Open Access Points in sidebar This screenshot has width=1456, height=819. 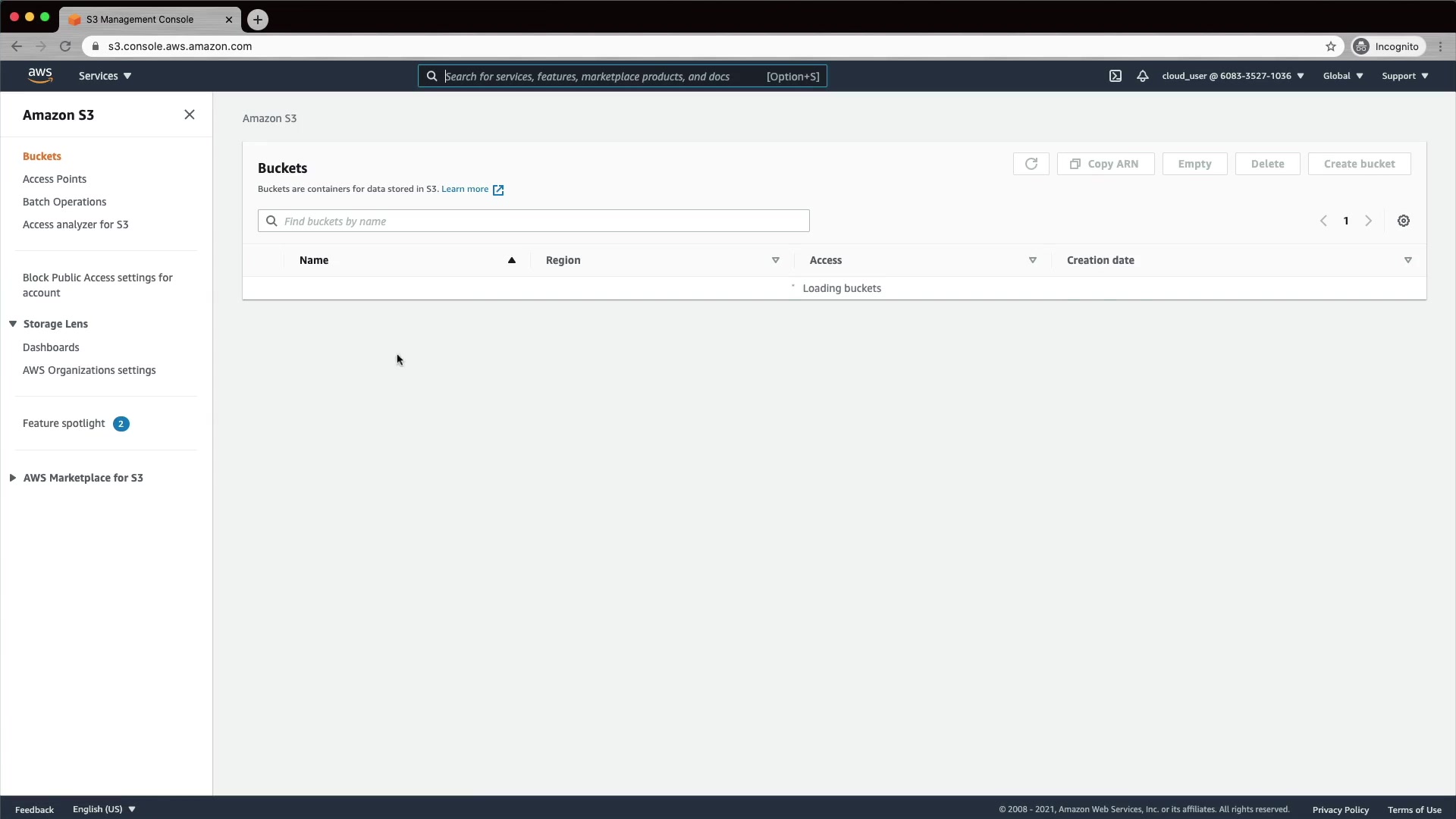[x=55, y=179]
